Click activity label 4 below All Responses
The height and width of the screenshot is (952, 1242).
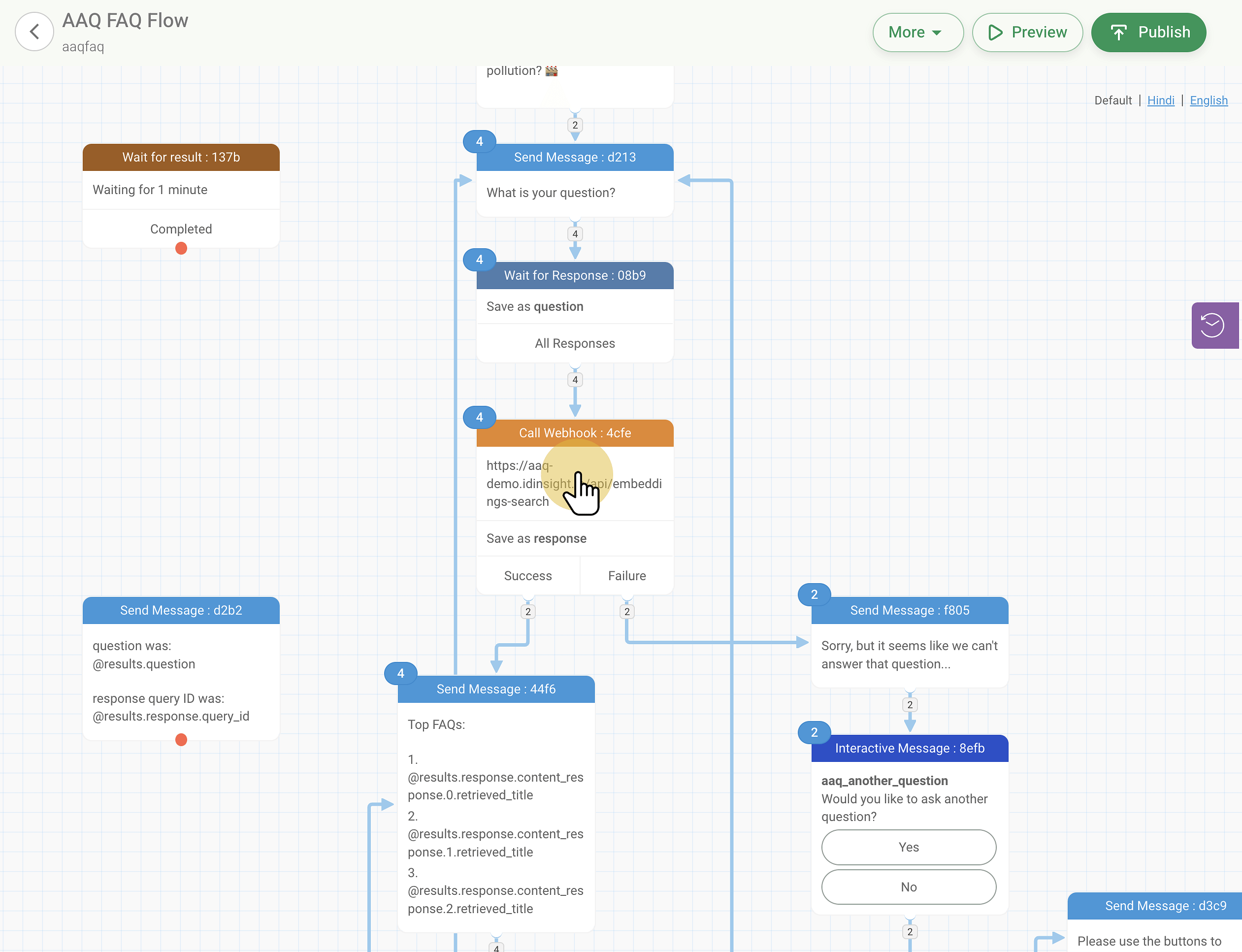[575, 380]
